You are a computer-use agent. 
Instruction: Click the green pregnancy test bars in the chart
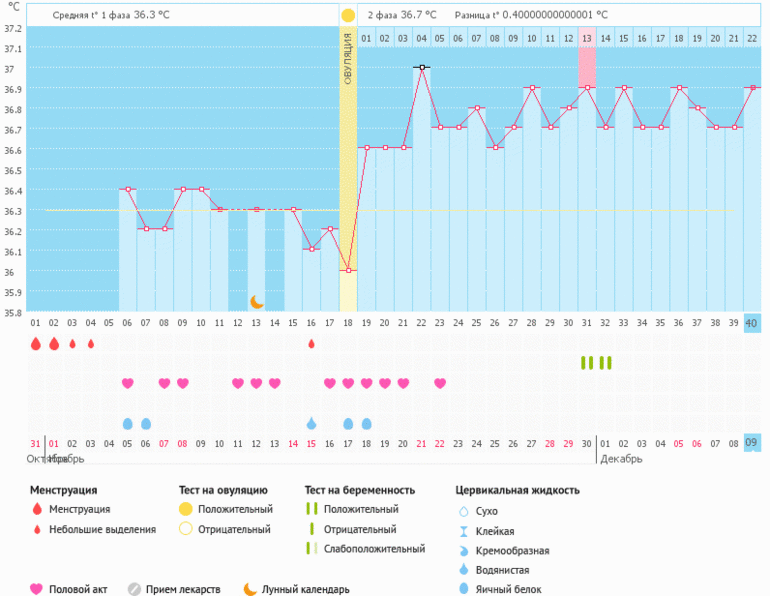point(596,362)
